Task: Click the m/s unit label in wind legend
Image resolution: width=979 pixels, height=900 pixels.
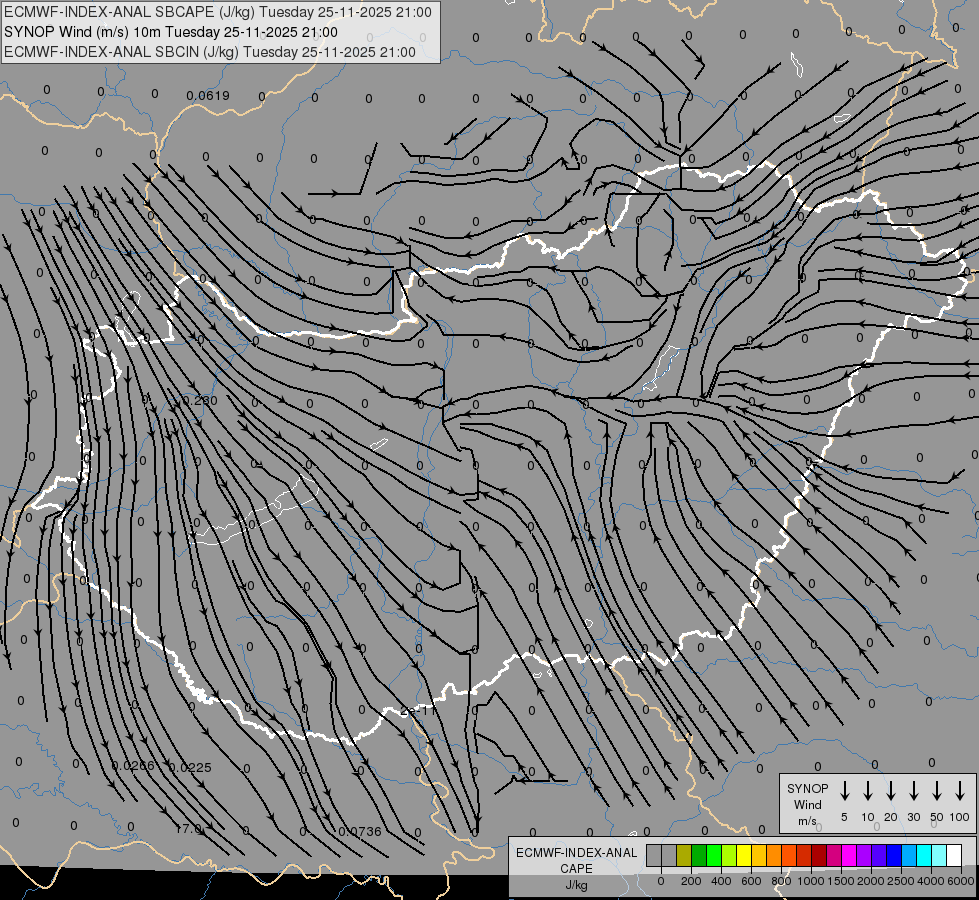Action: (x=807, y=821)
